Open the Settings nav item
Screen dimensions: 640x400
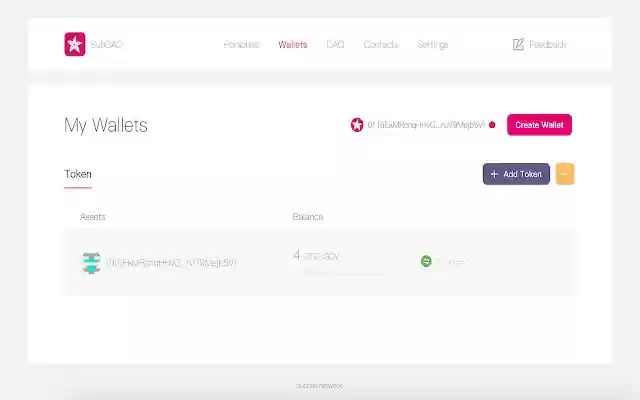433,44
